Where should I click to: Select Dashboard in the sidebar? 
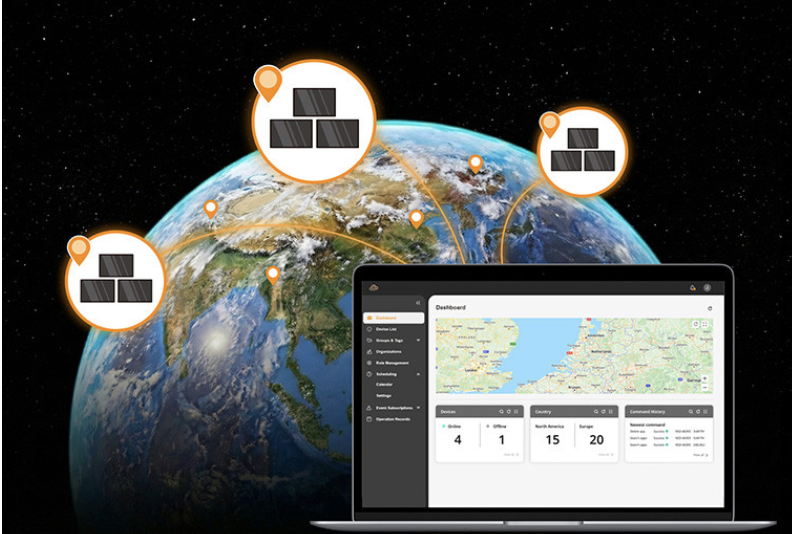(393, 318)
